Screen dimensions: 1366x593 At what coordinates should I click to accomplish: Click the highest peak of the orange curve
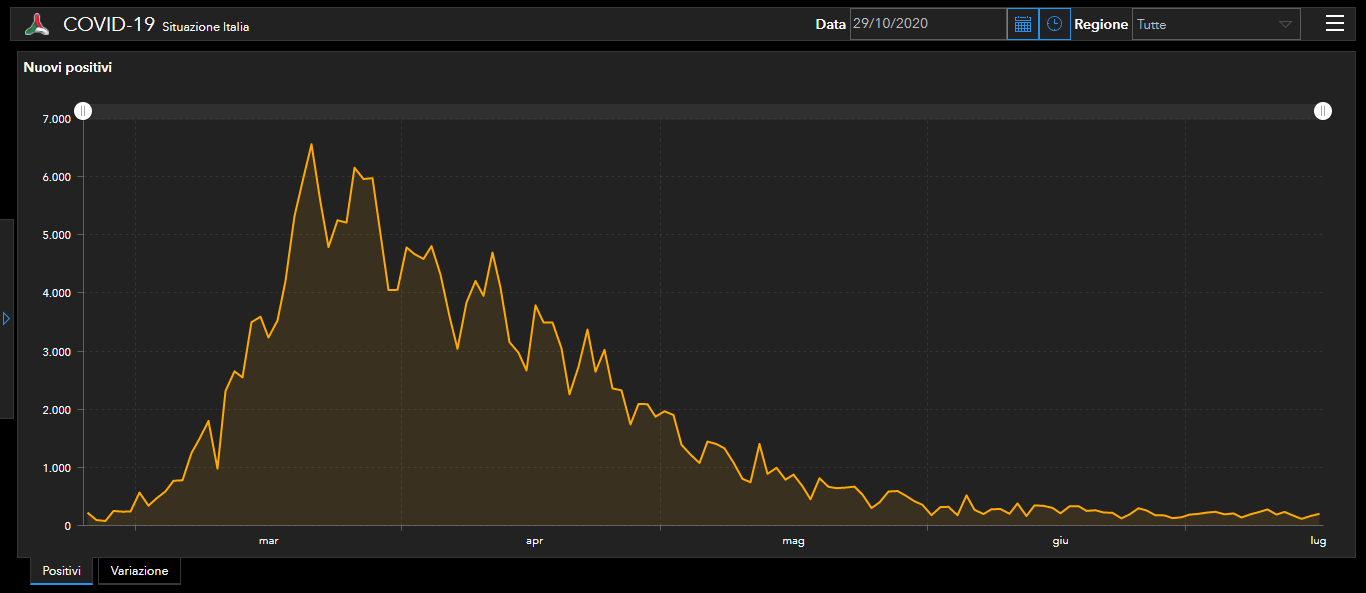point(311,144)
